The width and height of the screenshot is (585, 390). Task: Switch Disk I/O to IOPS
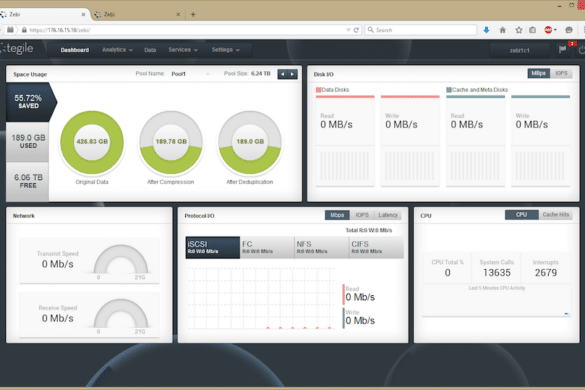(561, 73)
